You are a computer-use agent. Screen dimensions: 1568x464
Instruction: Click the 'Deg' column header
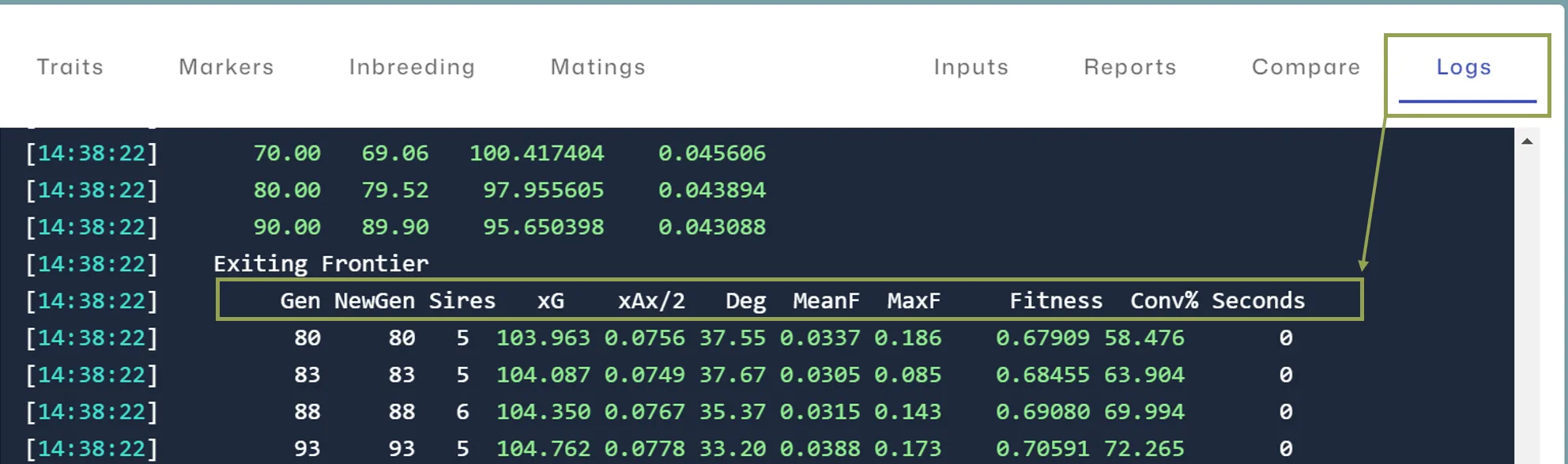[746, 300]
